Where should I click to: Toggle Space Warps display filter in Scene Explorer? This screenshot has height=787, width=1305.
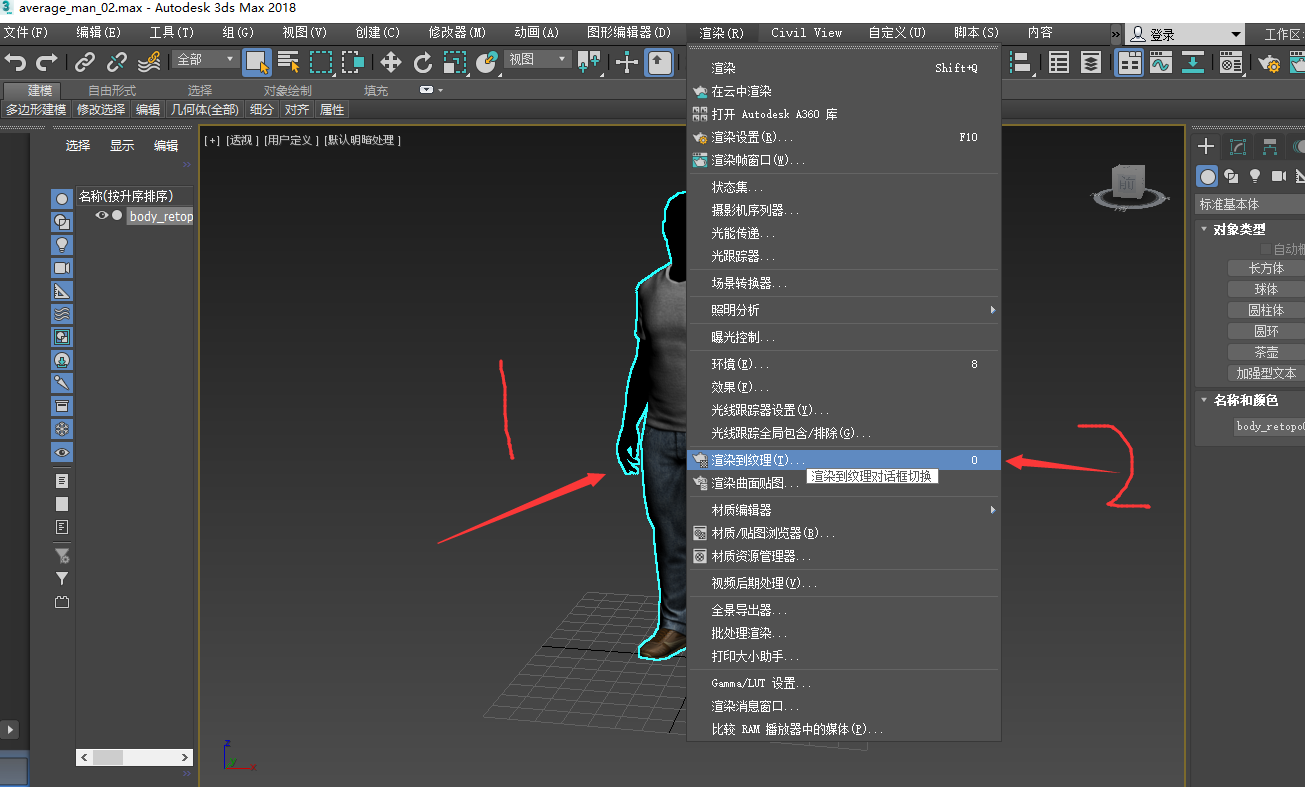[x=62, y=313]
